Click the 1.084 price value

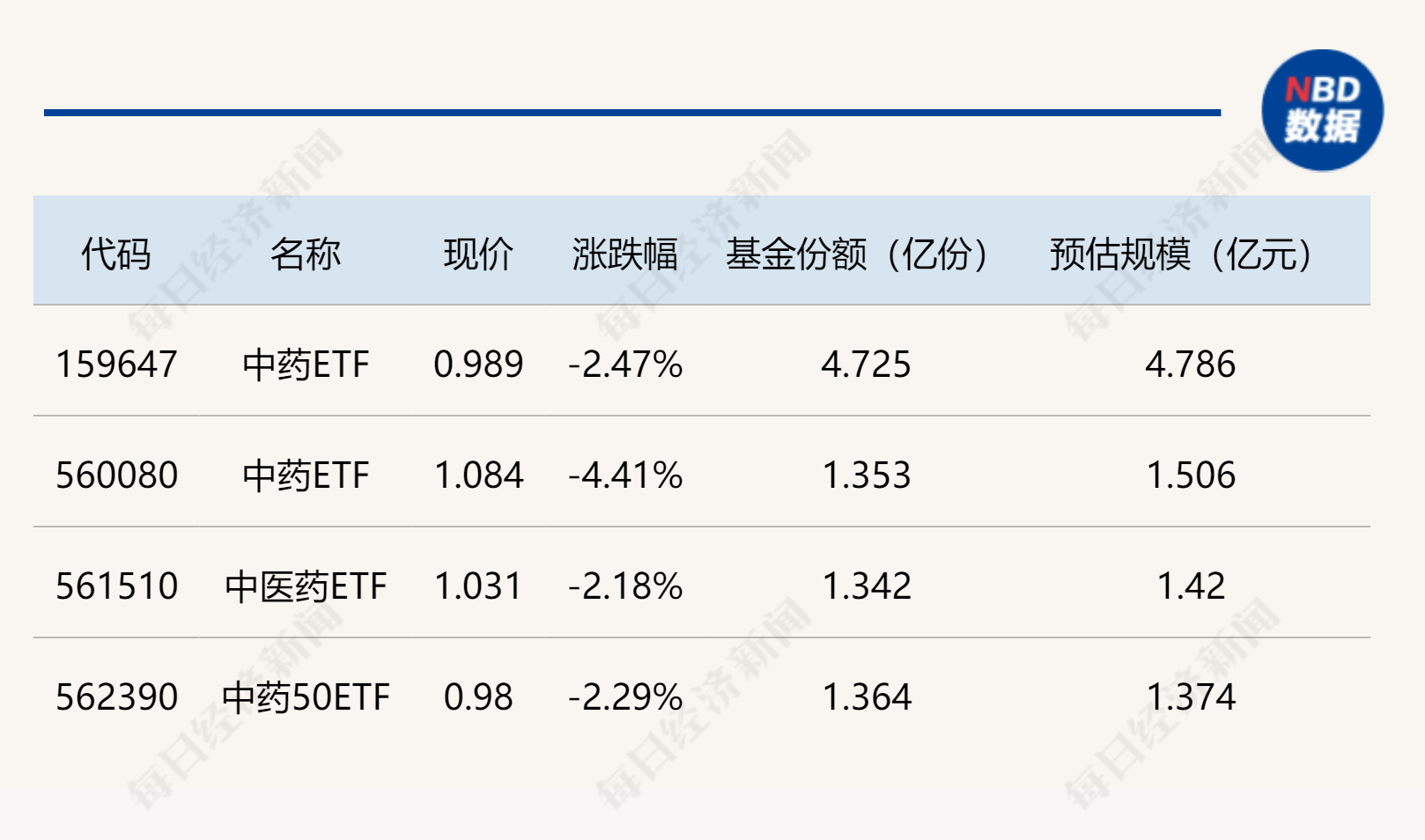[479, 475]
